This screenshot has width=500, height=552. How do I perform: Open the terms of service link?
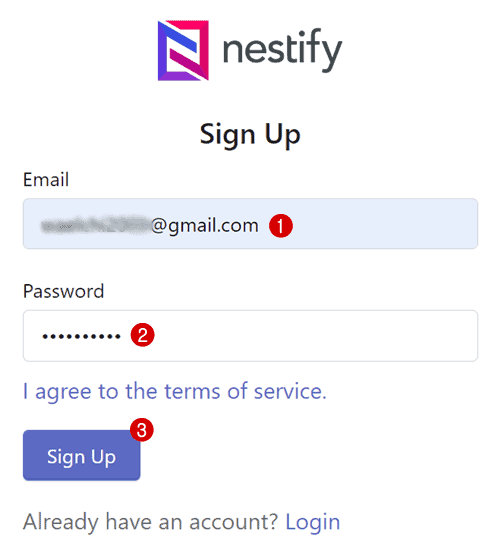tap(175, 391)
